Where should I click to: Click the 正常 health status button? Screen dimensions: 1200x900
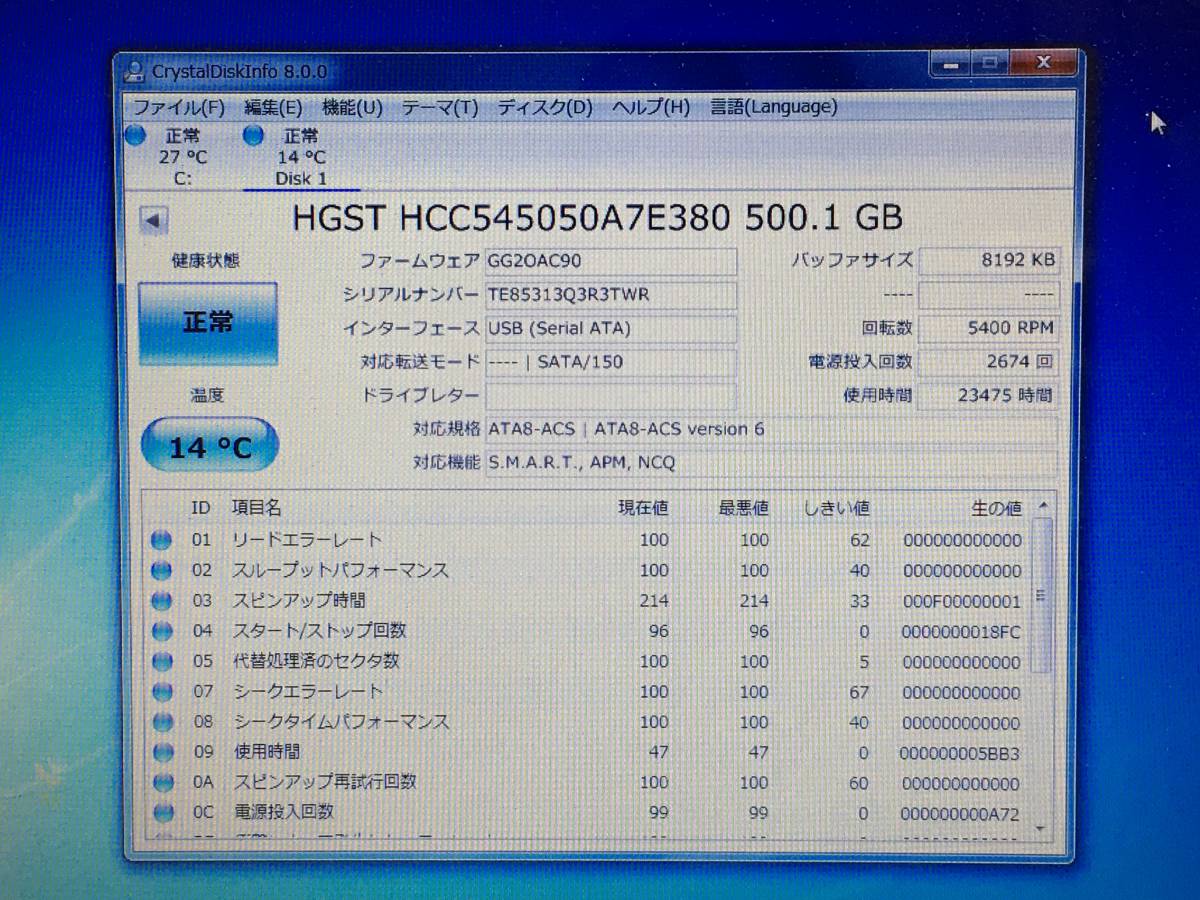click(x=208, y=323)
